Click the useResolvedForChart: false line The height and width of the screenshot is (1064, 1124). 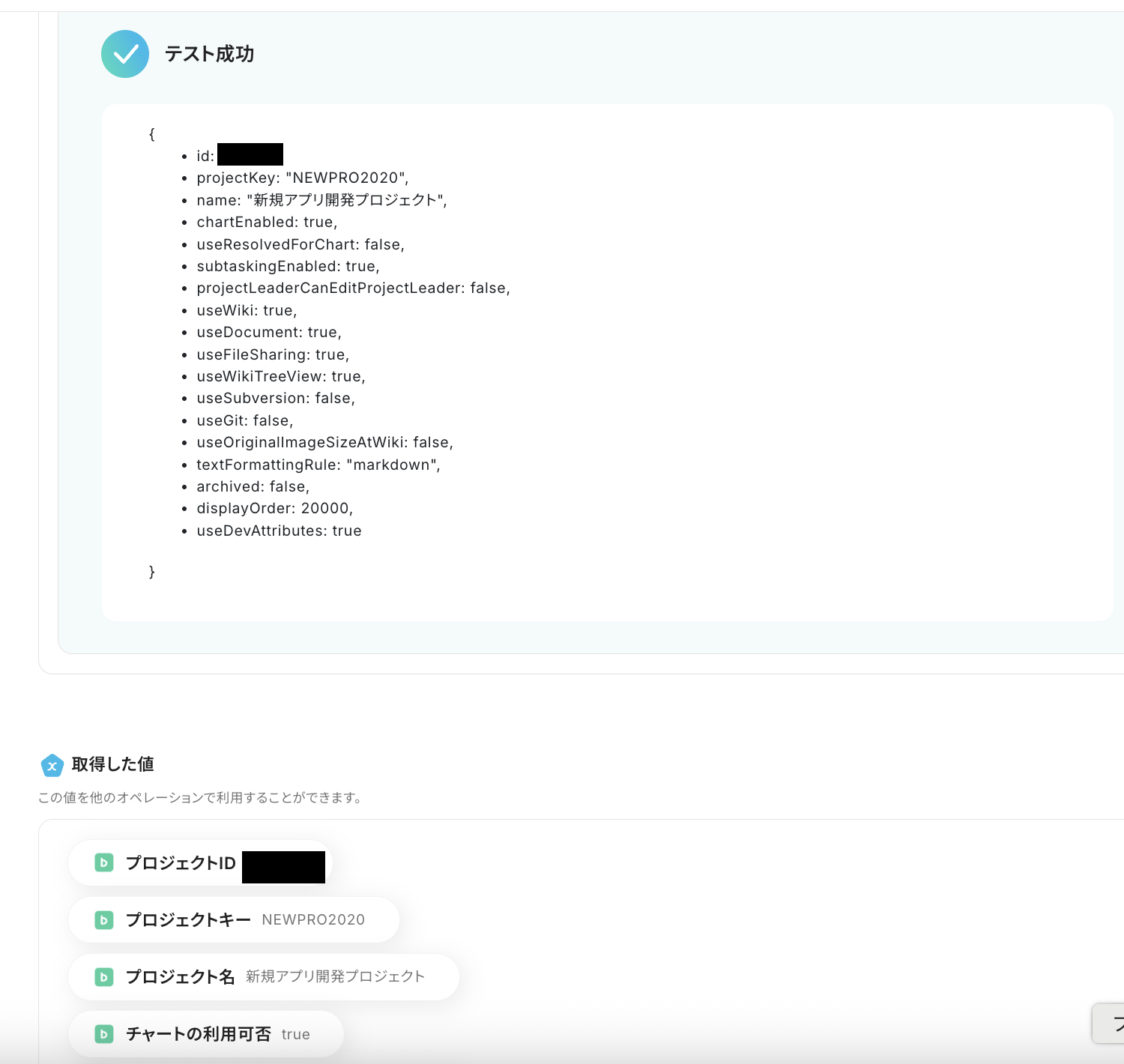(x=300, y=244)
